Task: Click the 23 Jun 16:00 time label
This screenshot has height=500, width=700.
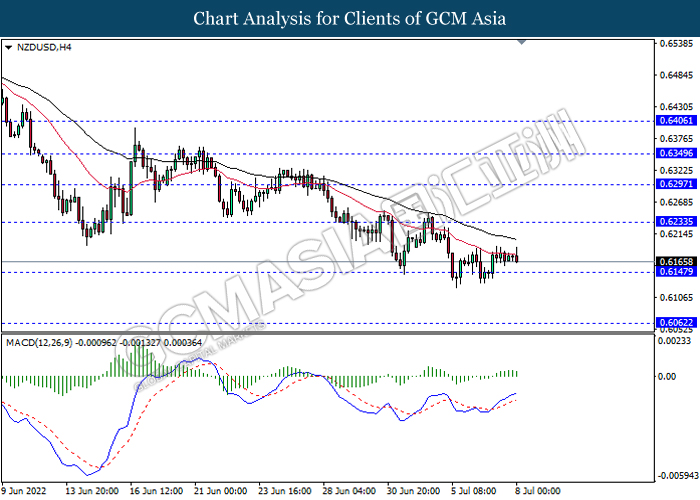Action: 285,491
